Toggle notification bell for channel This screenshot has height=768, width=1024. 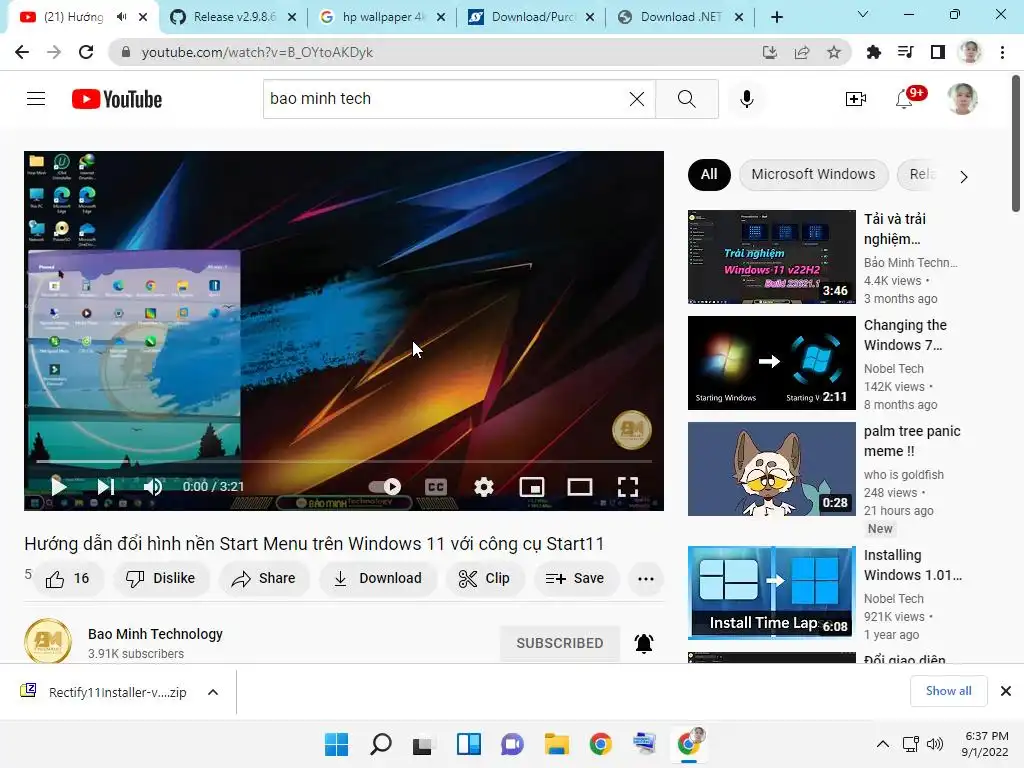pyautogui.click(x=644, y=643)
